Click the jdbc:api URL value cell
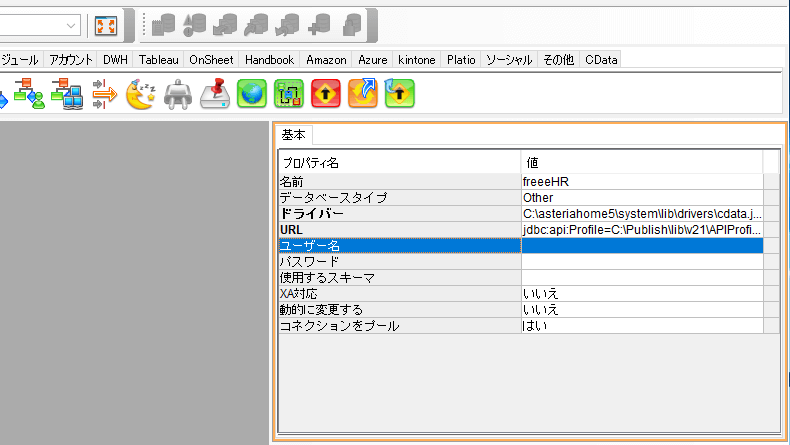 point(642,230)
